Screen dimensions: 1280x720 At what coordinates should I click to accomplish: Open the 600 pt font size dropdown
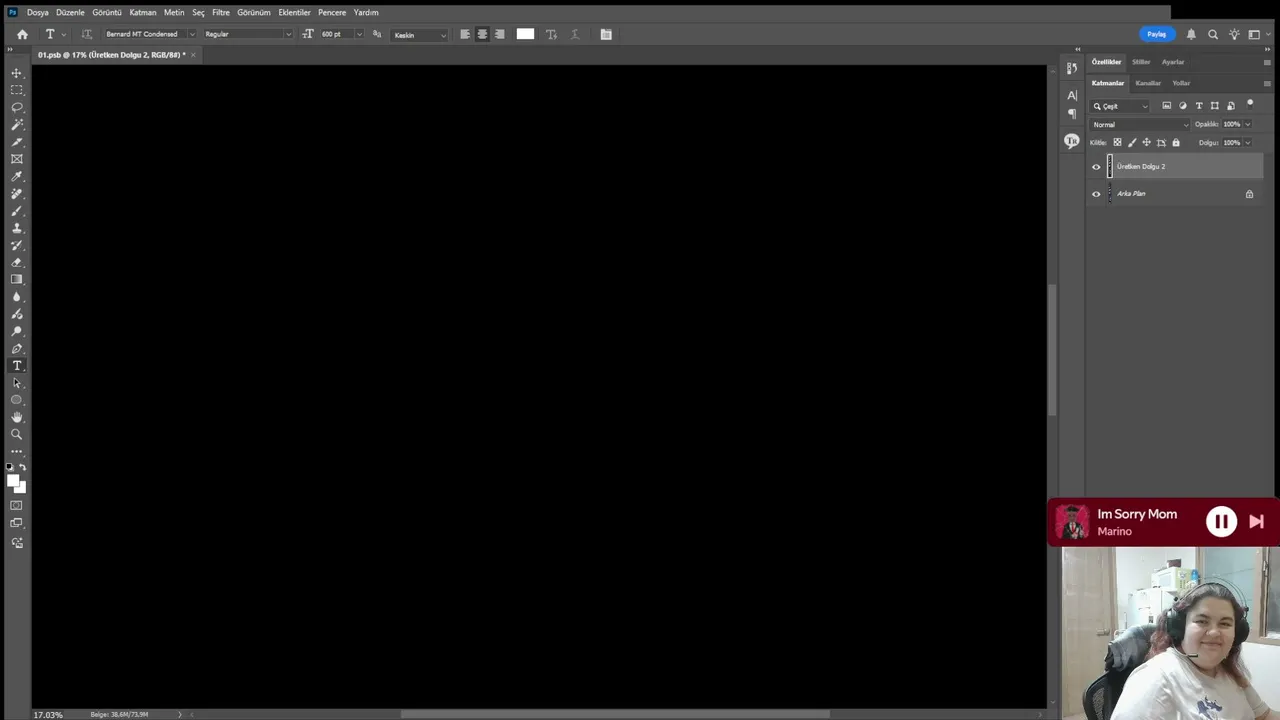click(359, 34)
